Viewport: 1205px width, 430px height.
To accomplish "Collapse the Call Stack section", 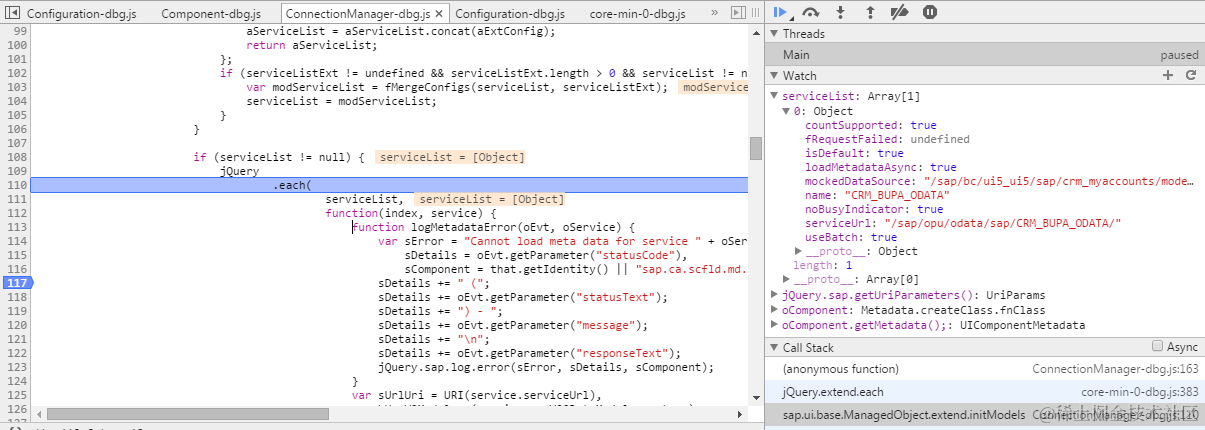I will (774, 348).
